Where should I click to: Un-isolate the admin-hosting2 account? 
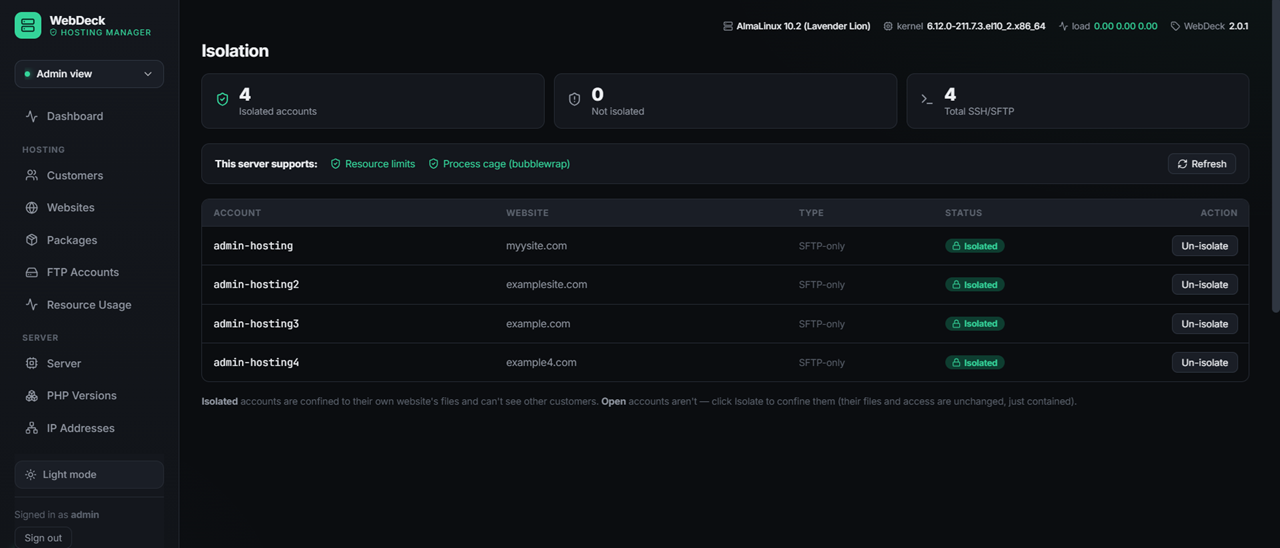click(x=1205, y=285)
